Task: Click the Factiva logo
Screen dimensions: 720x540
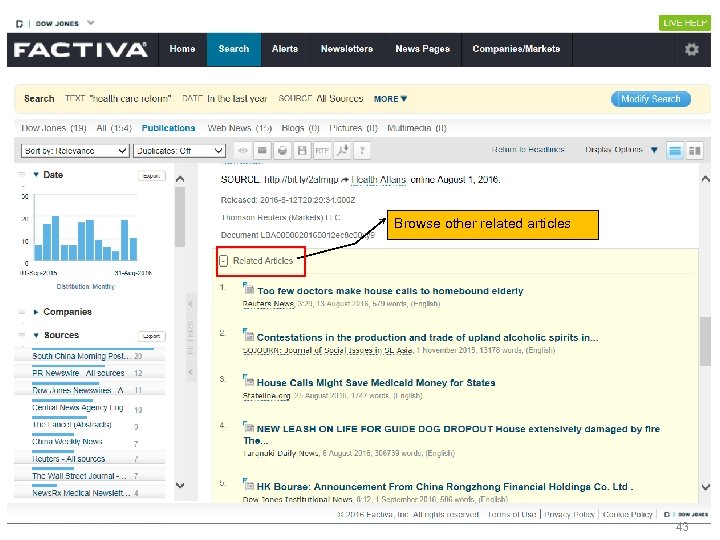Action: pyautogui.click(x=80, y=49)
